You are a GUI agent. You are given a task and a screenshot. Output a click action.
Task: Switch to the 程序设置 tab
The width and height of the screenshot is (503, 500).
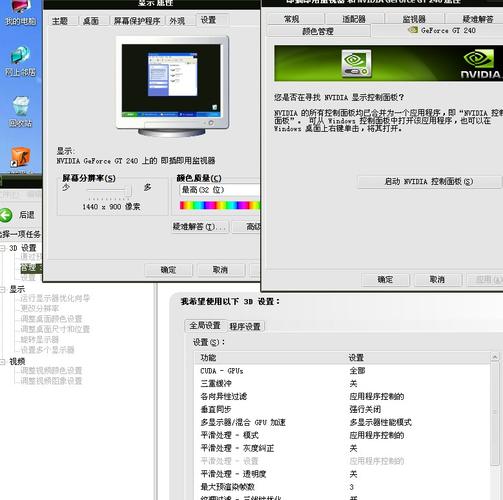[245, 327]
